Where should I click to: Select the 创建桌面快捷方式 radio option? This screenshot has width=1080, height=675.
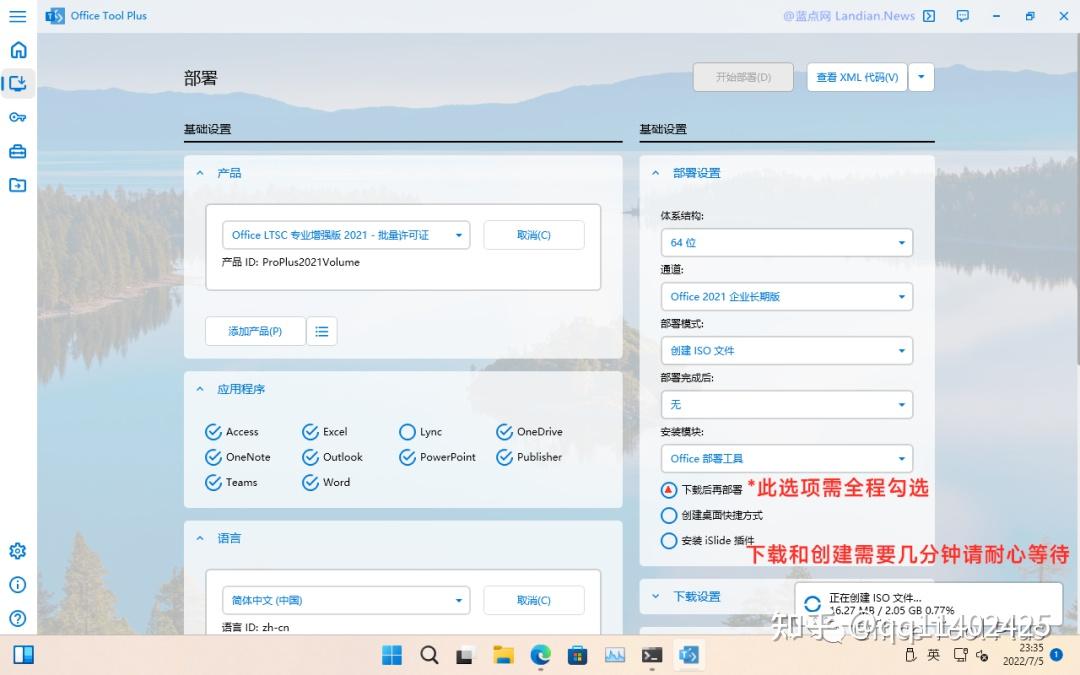[670, 515]
